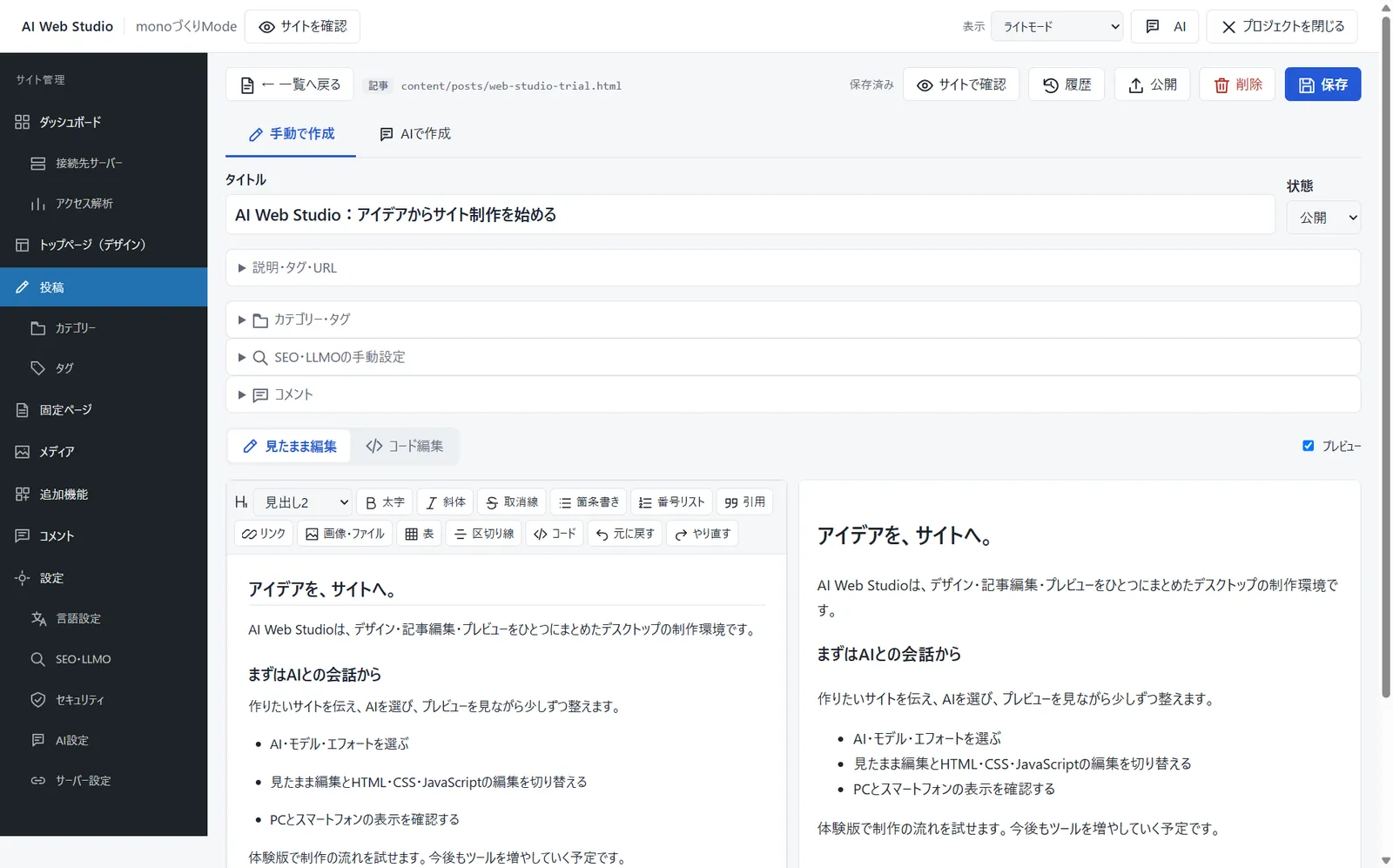Open ダッシュボード in the sidebar

tap(104, 122)
